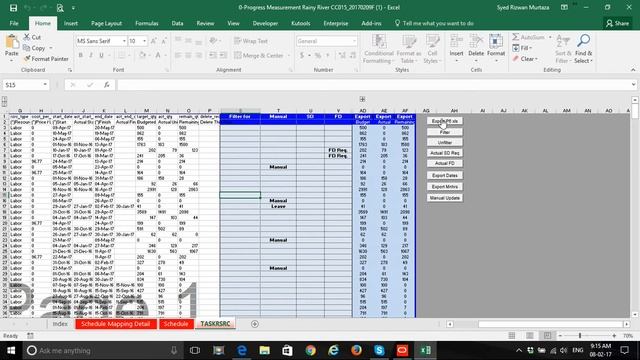Switch to the Insert ribbon tab
This screenshot has width=640, height=360.
point(71,23)
